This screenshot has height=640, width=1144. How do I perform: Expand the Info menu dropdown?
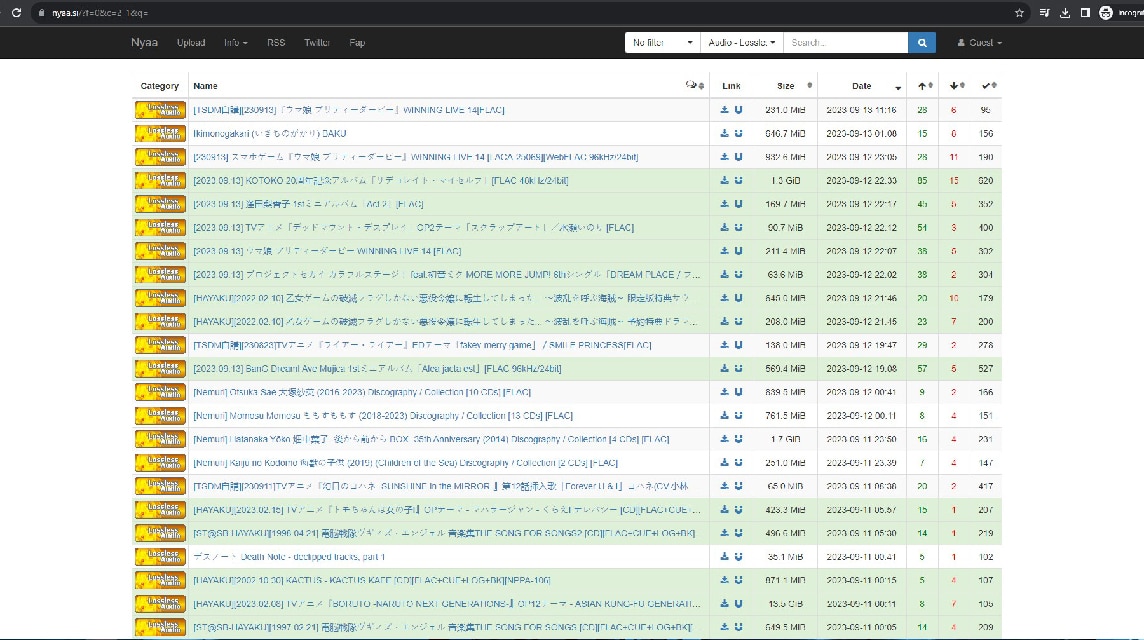(x=236, y=43)
